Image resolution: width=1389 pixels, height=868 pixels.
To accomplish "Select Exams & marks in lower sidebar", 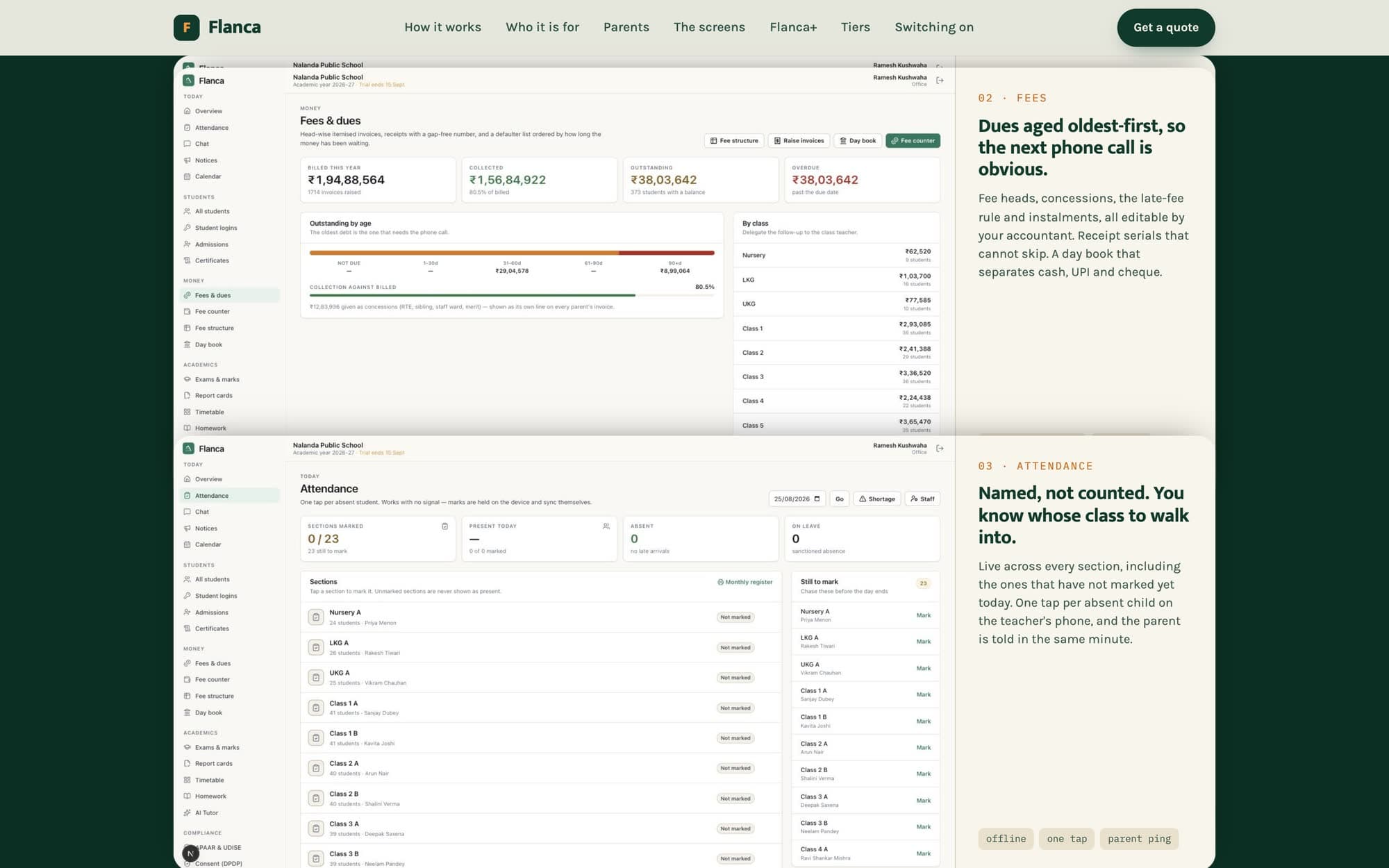I will (217, 747).
